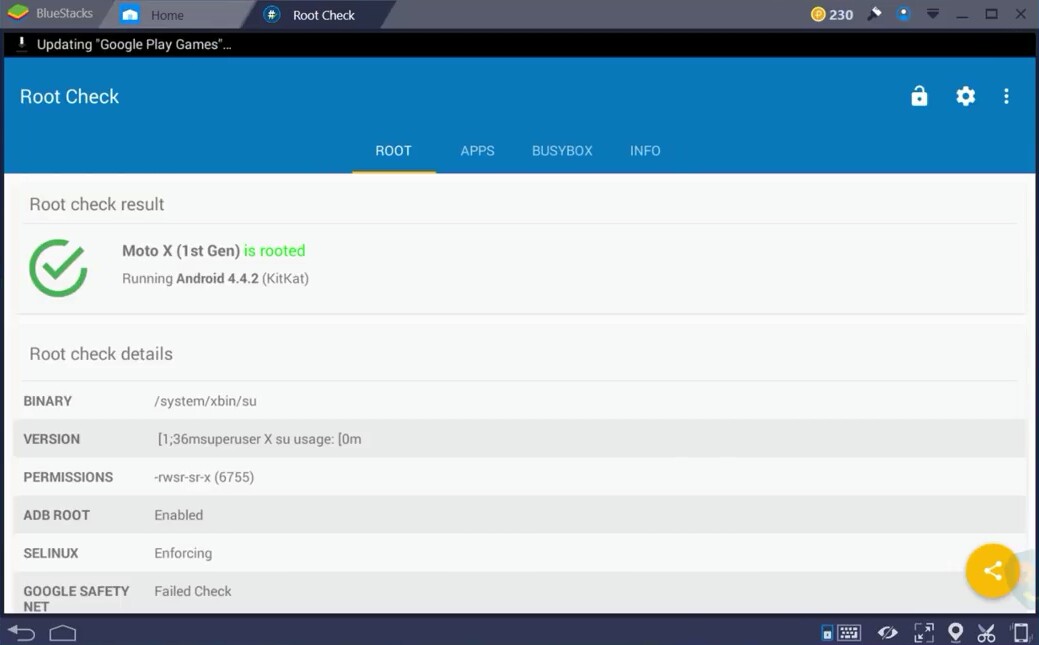Click the GOOGLE SAFETY NET row label
The height and width of the screenshot is (645, 1039).
tap(76, 599)
